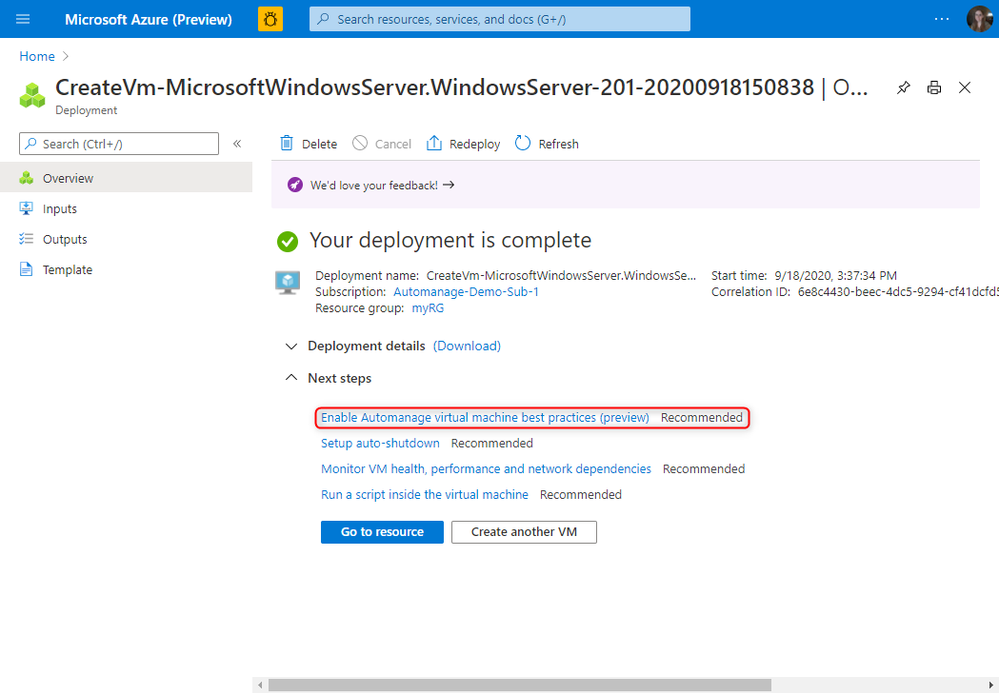Click the scrollbar left arrow
Viewport: 999px width, 693px height.
[259, 685]
